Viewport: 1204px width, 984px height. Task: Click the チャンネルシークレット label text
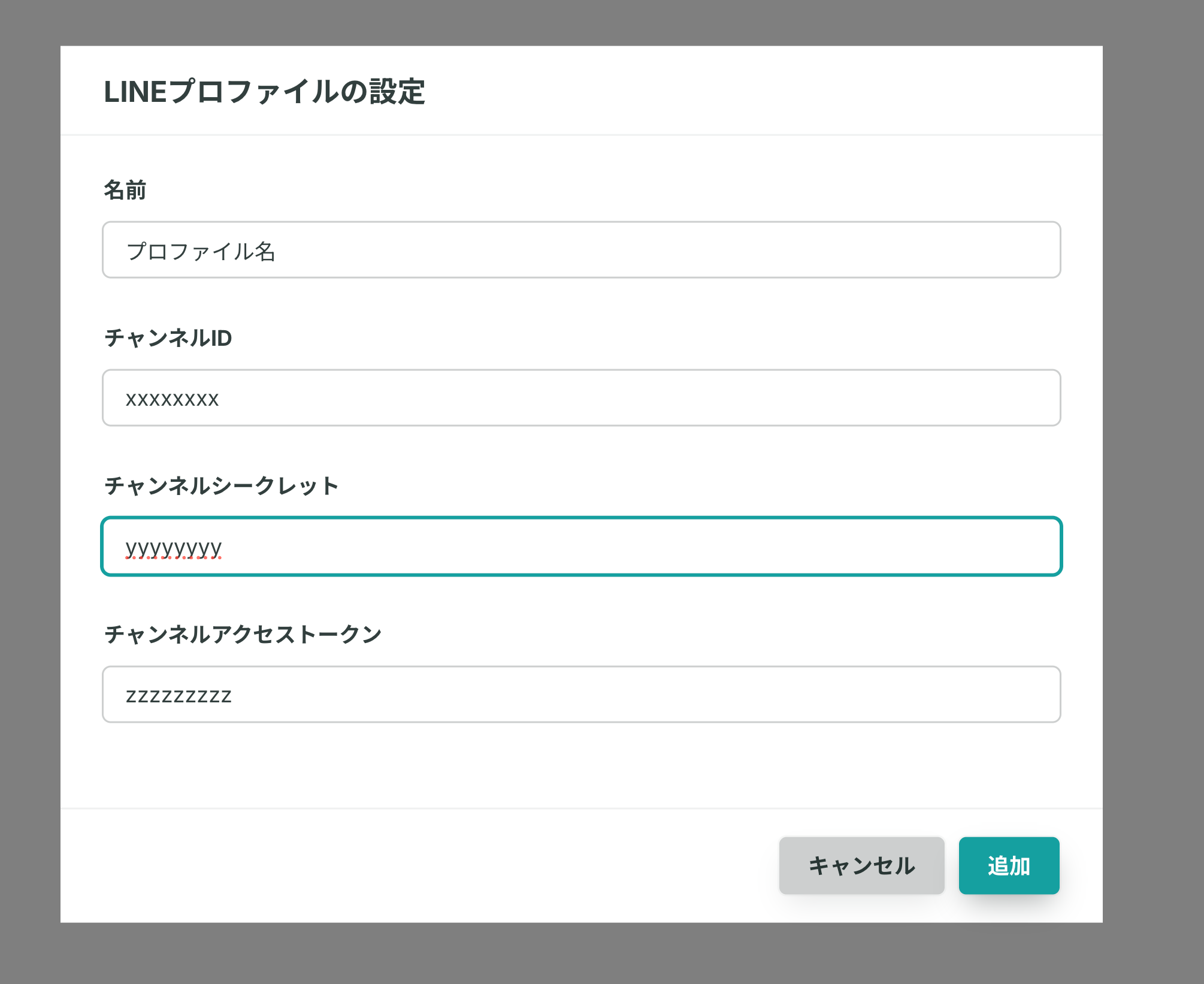[x=222, y=485]
